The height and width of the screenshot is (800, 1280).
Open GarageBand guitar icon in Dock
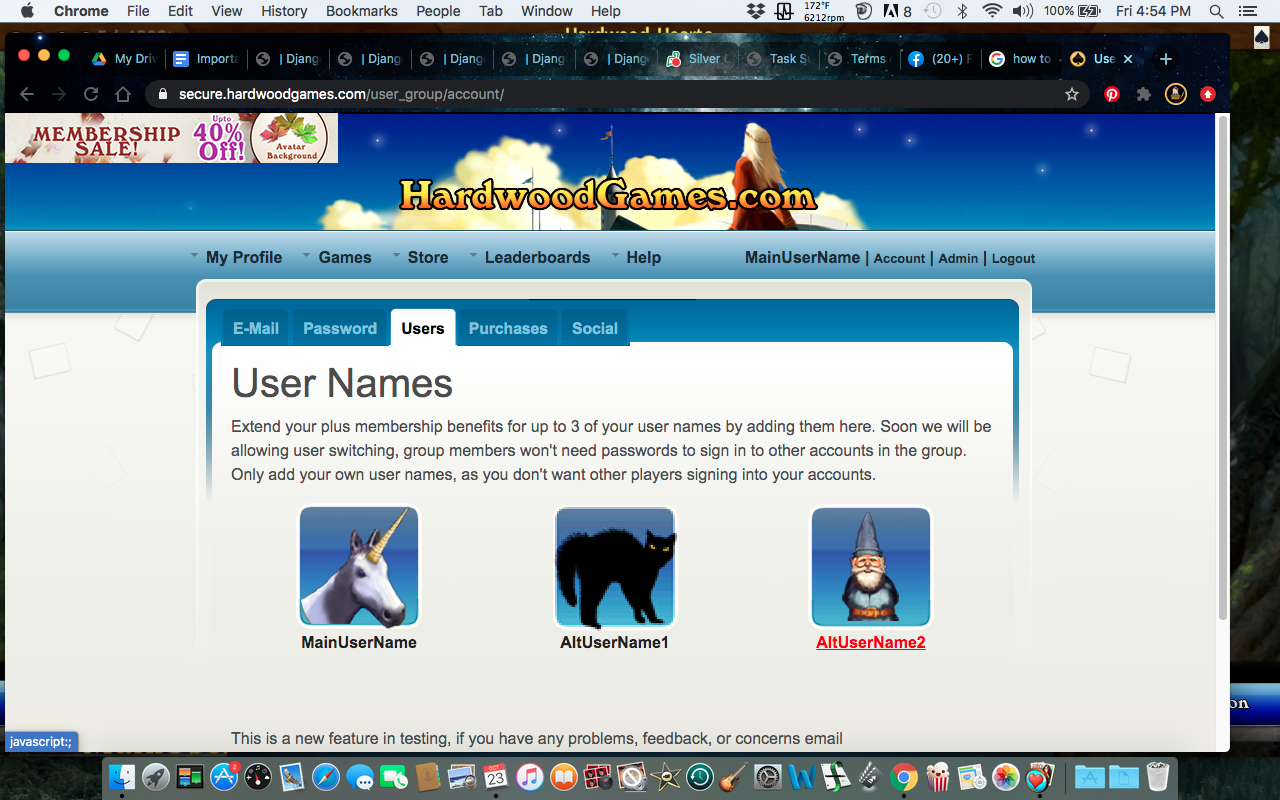(x=734, y=777)
